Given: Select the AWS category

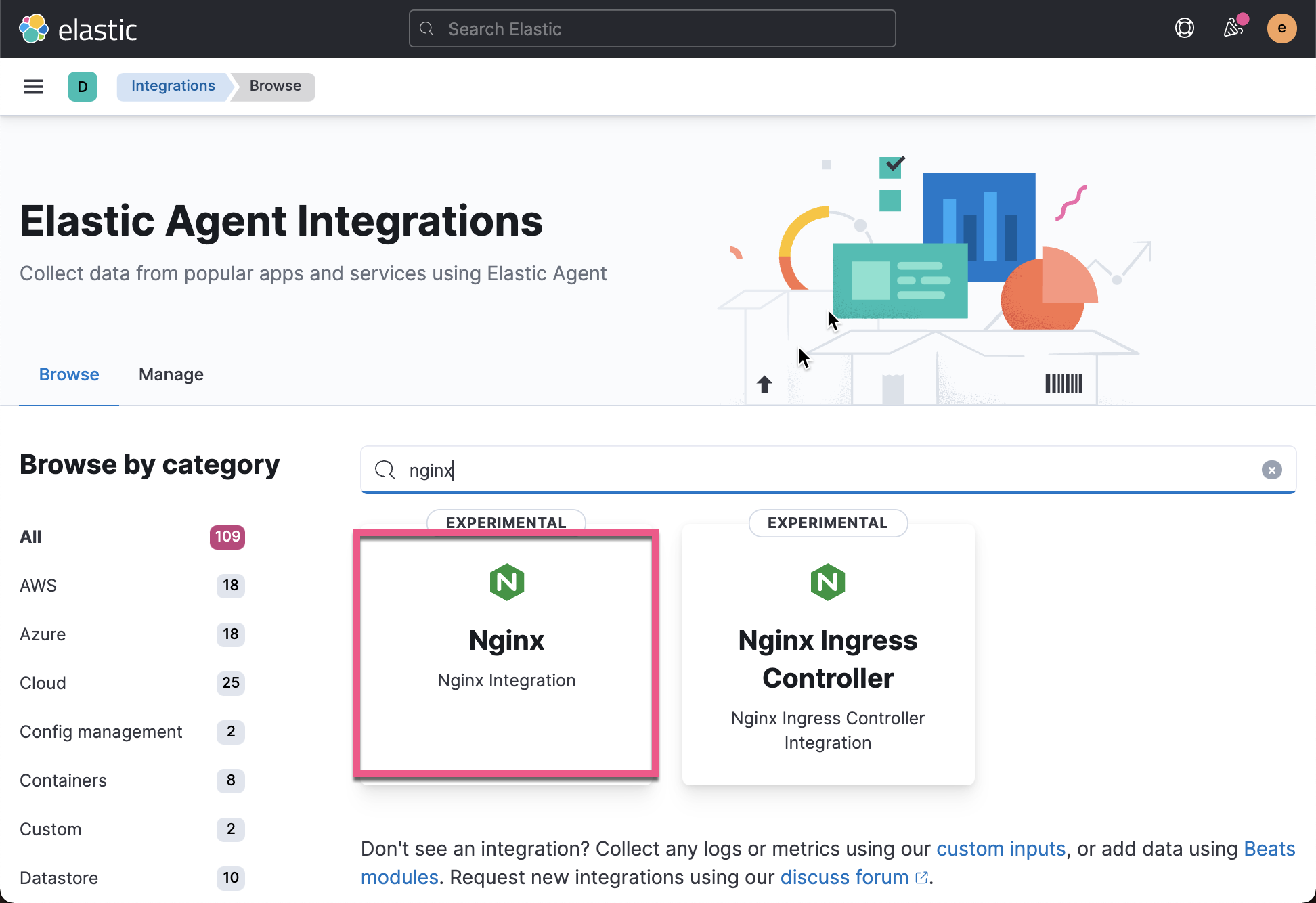Looking at the screenshot, I should 38,586.
